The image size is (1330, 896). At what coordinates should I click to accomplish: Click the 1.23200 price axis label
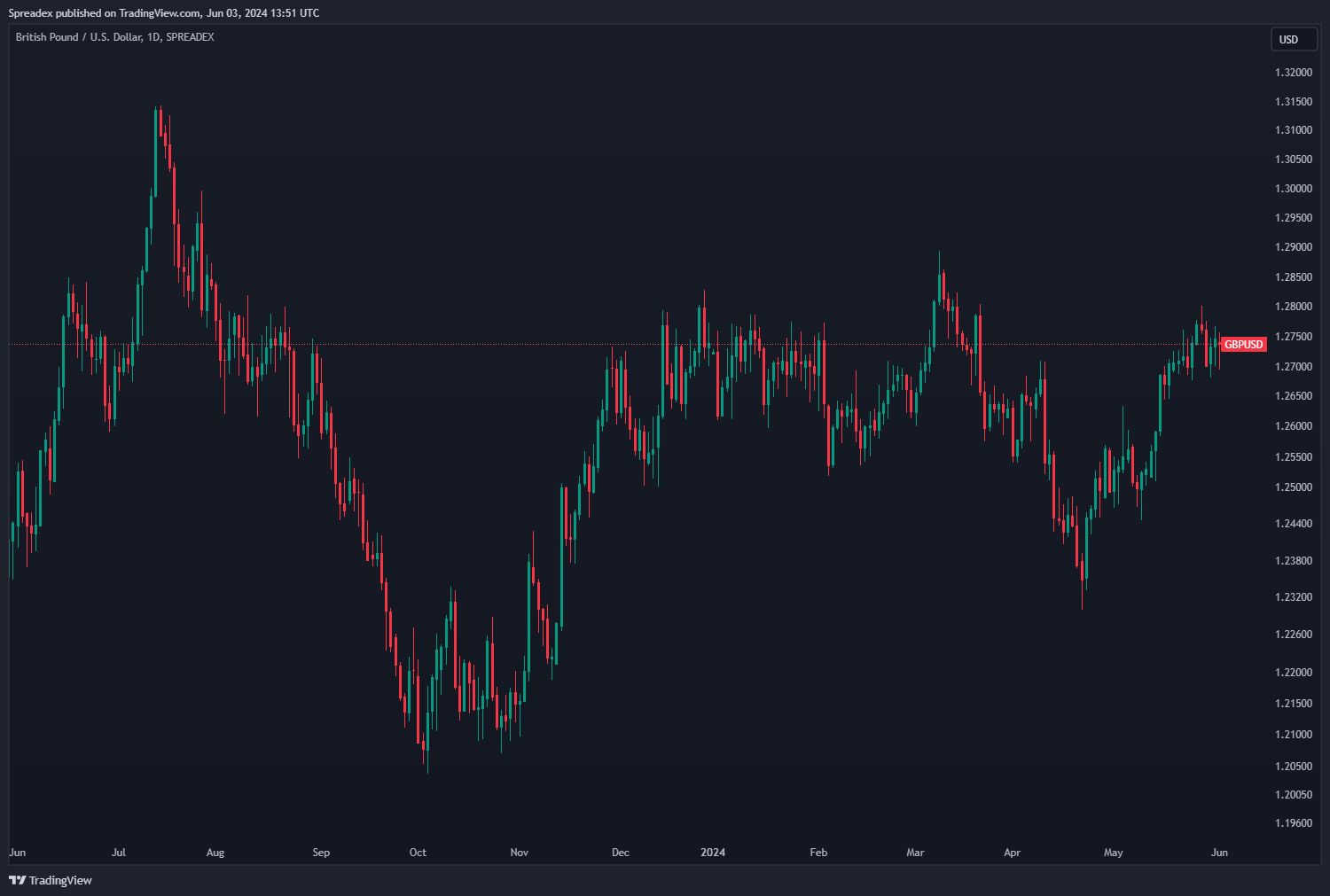[1294, 597]
